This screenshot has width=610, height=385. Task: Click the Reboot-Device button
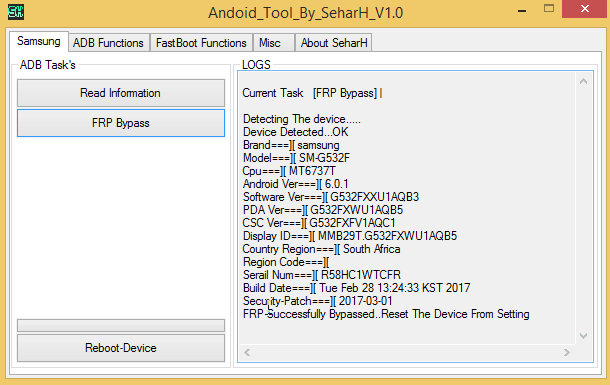(x=121, y=348)
